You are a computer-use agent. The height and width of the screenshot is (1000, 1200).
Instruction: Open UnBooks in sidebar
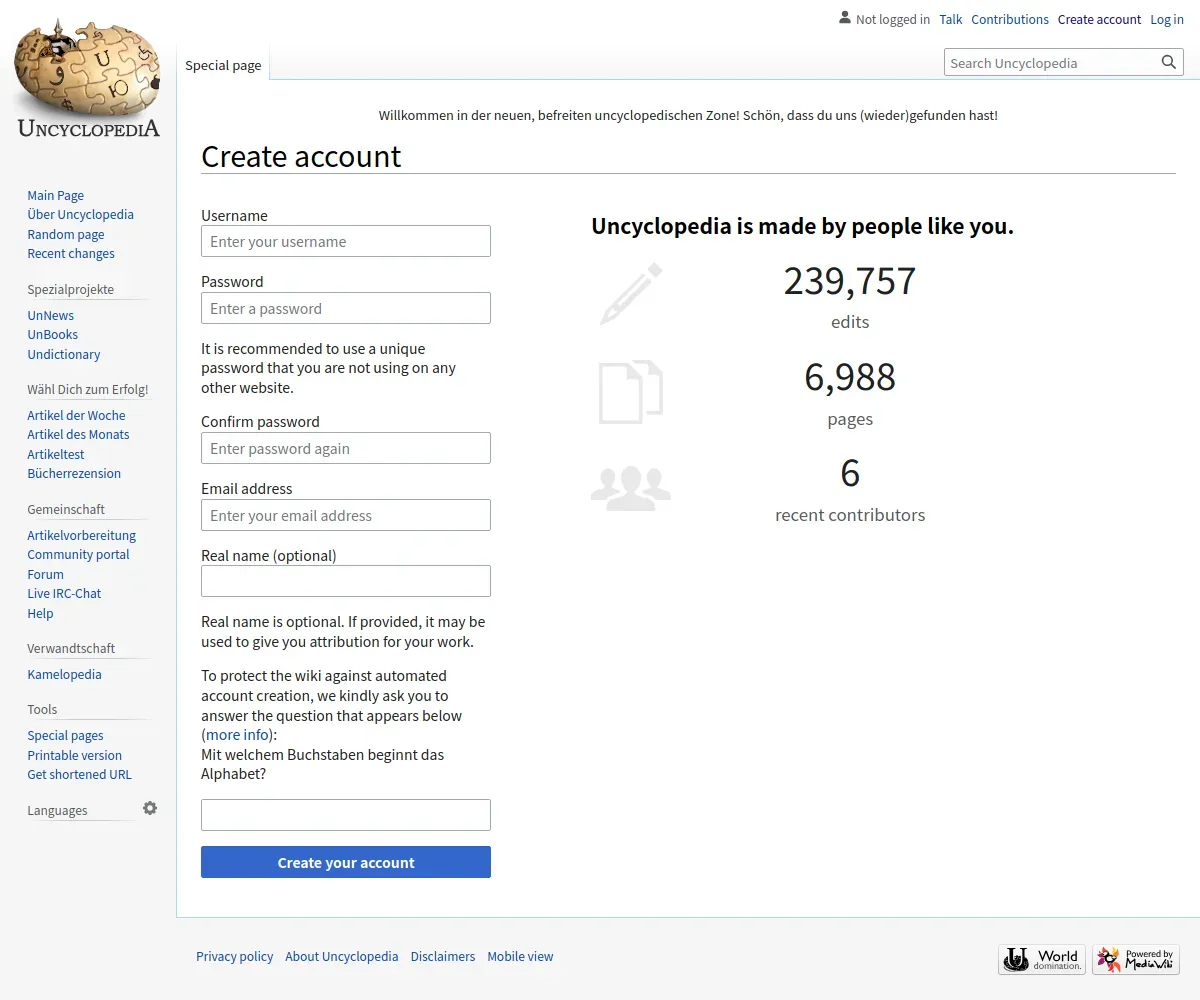point(53,334)
